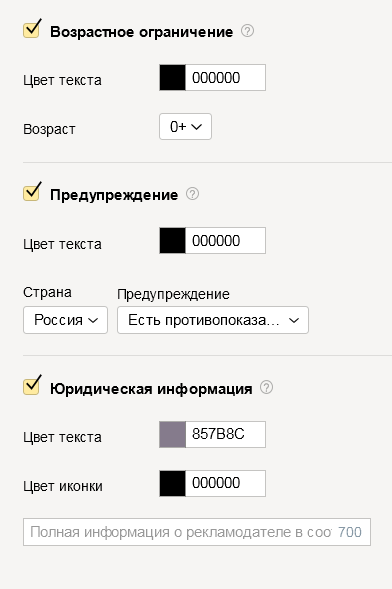Focus the Цвет иконки hex field

click(225, 483)
